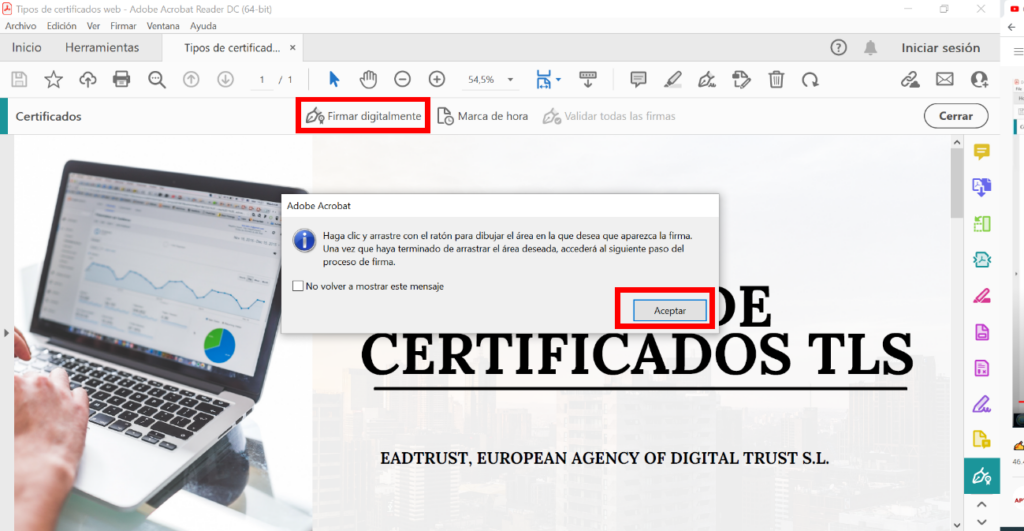Viewport: 1024px width, 531px height.
Task: Open the Ver menu
Action: click(93, 26)
